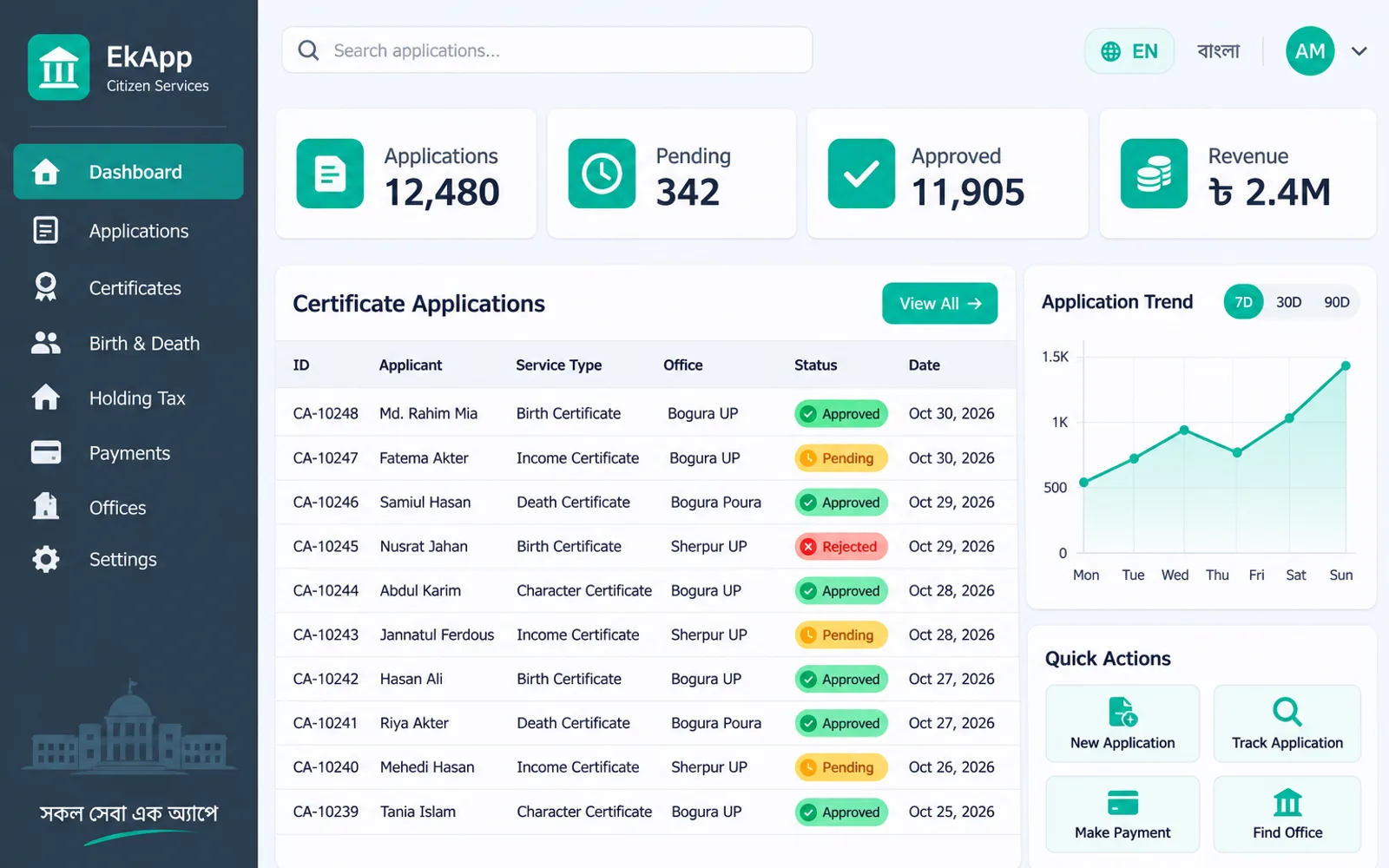Click the Pending badge for Fatema Akter
1389x868 pixels.
(841, 457)
